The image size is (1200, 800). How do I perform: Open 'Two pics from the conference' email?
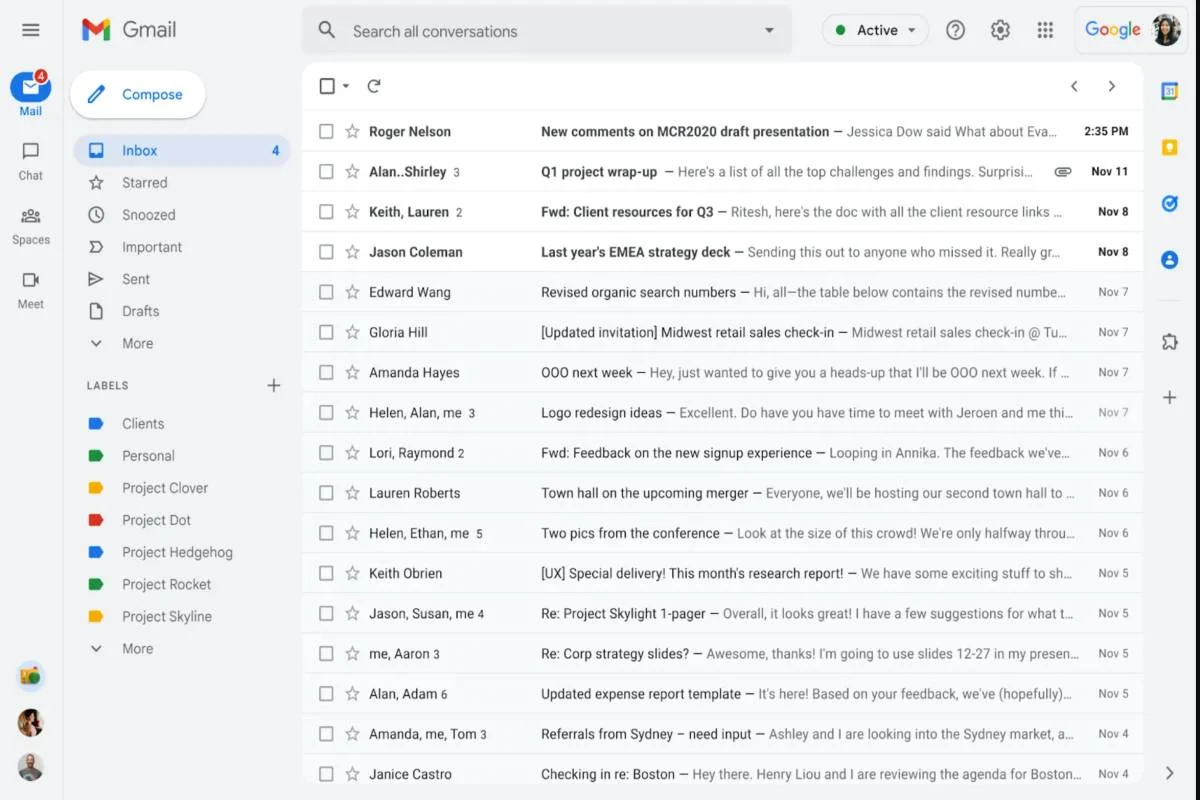[722, 533]
